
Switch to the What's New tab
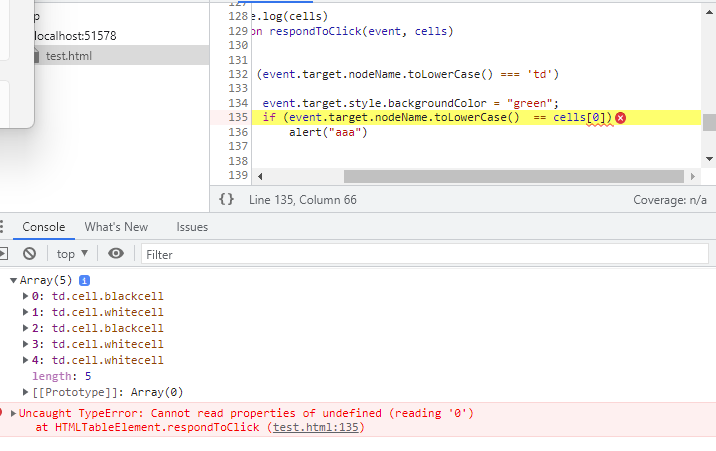point(116,227)
